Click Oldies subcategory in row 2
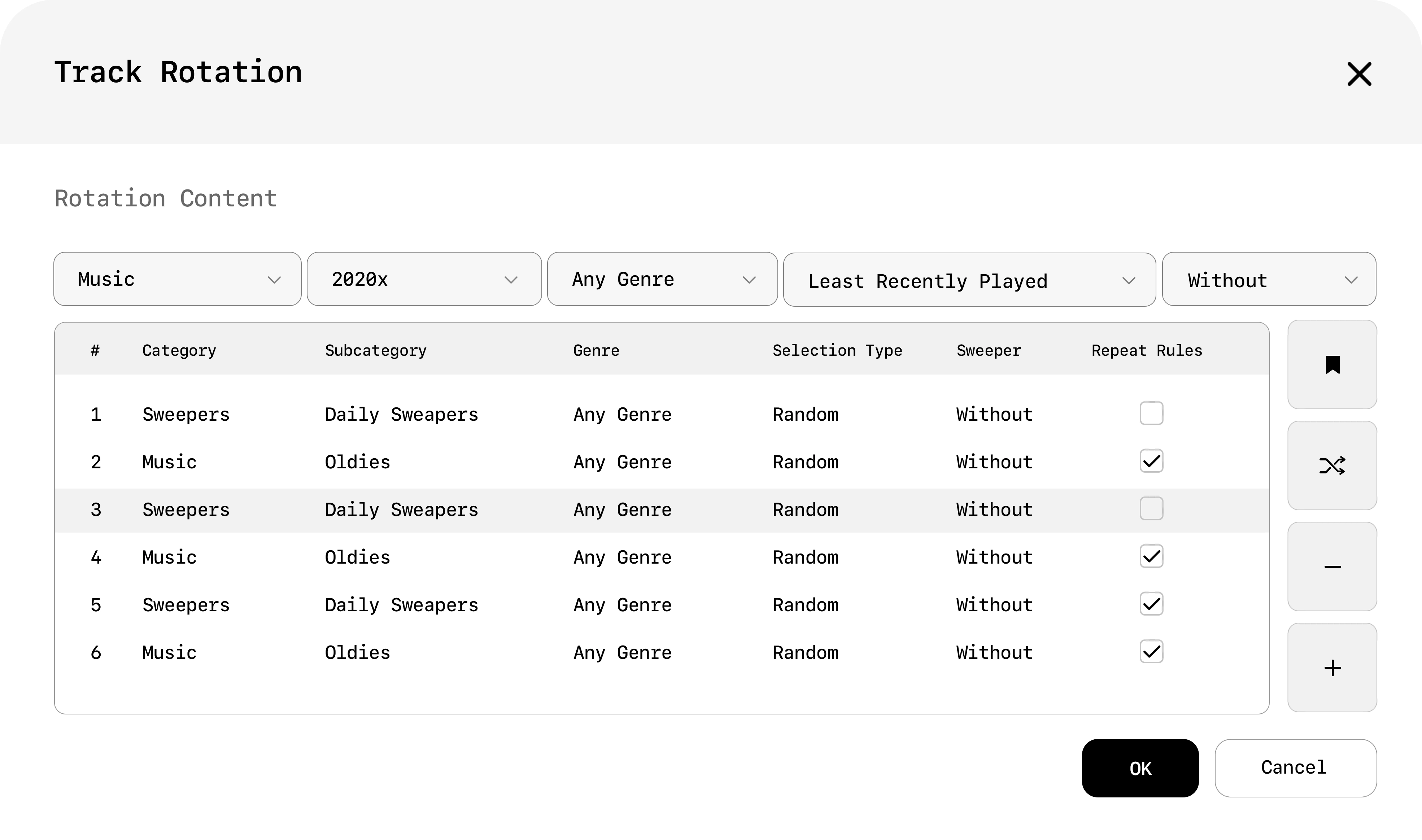This screenshot has width=1422, height=840. click(357, 462)
